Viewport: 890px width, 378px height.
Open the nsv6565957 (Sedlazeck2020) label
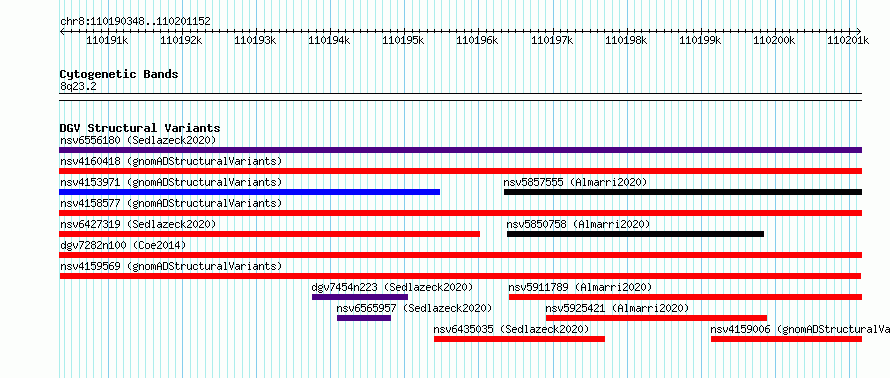(414, 308)
